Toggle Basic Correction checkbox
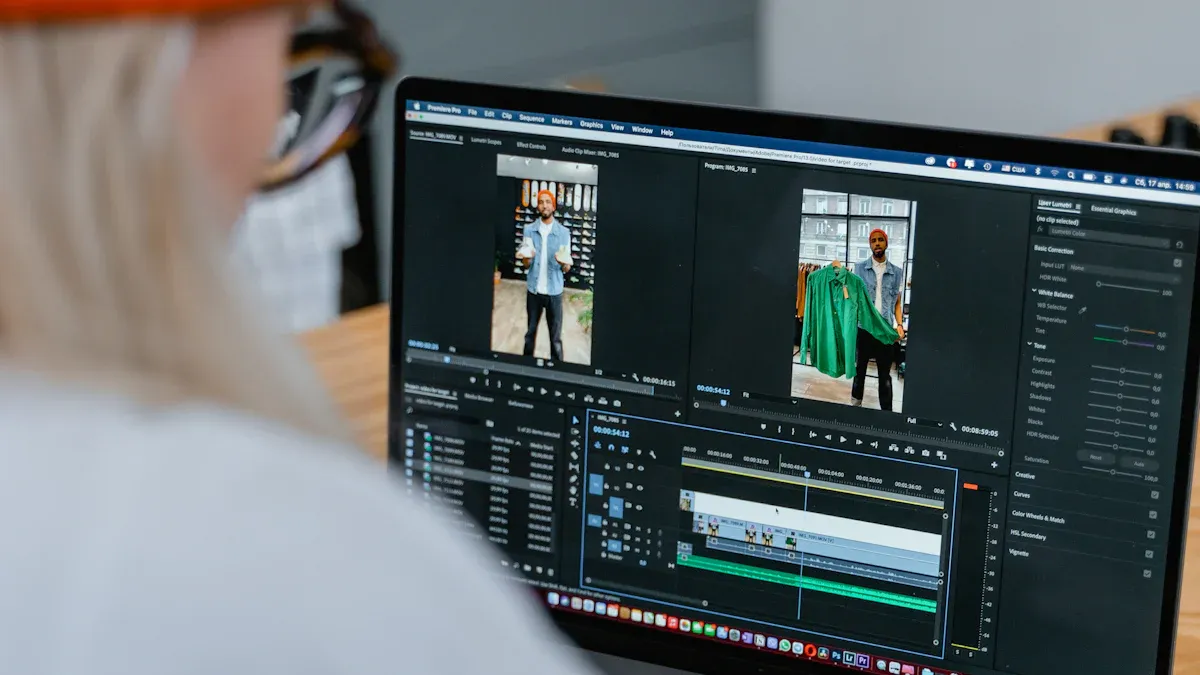 pyautogui.click(x=1178, y=263)
